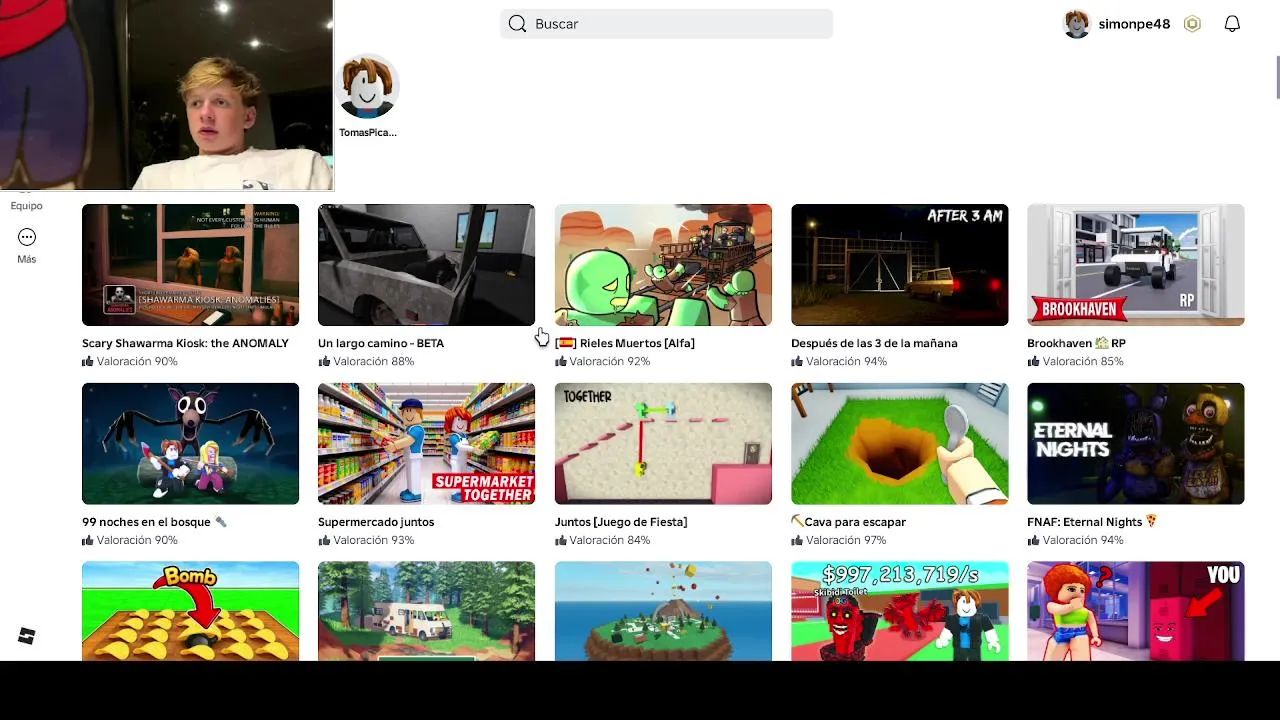Click title FNAF: Eternal Nights
Image resolution: width=1280 pixels, height=720 pixels.
[x=1092, y=522]
